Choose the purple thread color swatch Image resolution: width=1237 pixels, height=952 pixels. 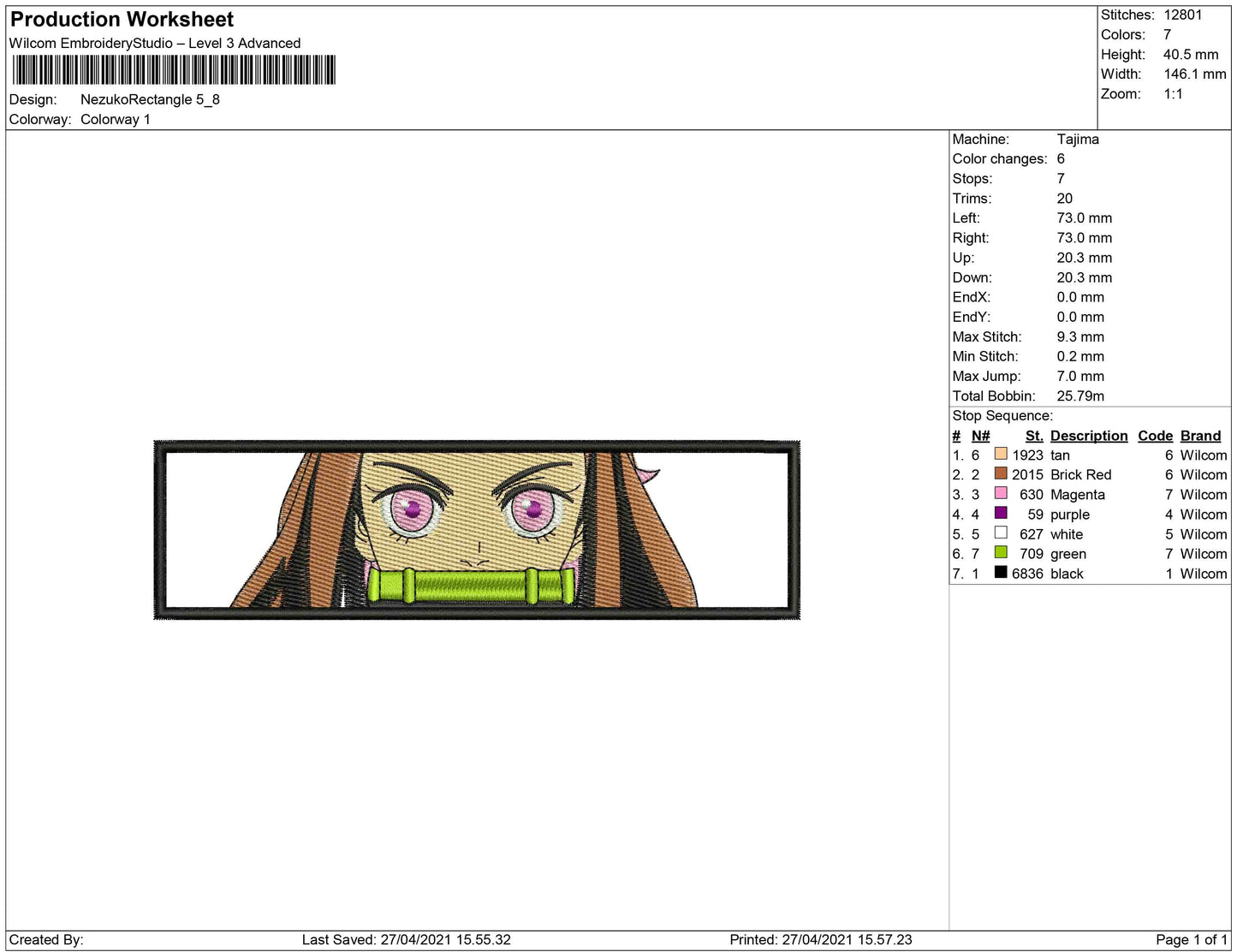[x=1001, y=513]
